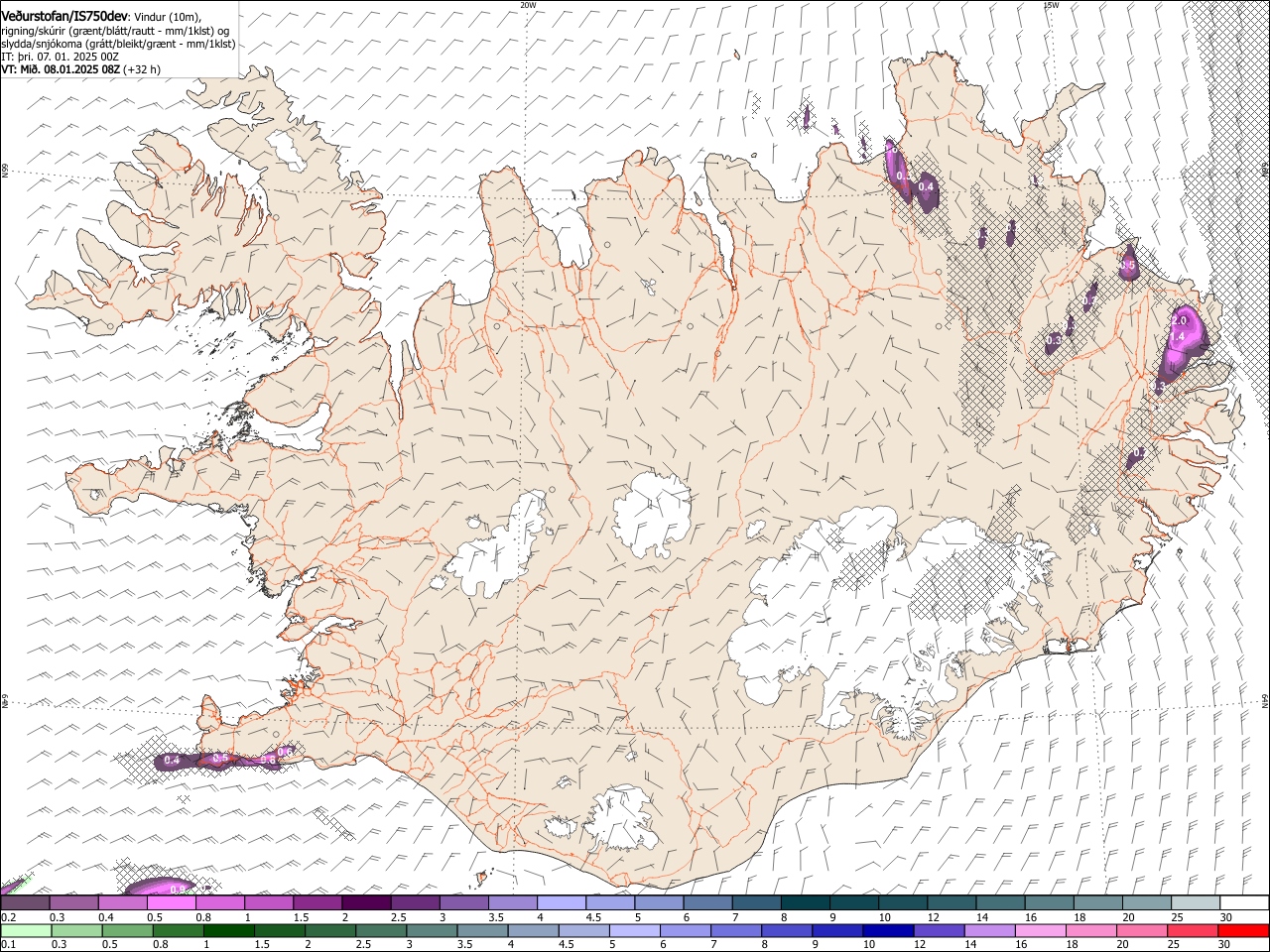Pick the bottom-row swatch starting at 2.5

(380, 931)
